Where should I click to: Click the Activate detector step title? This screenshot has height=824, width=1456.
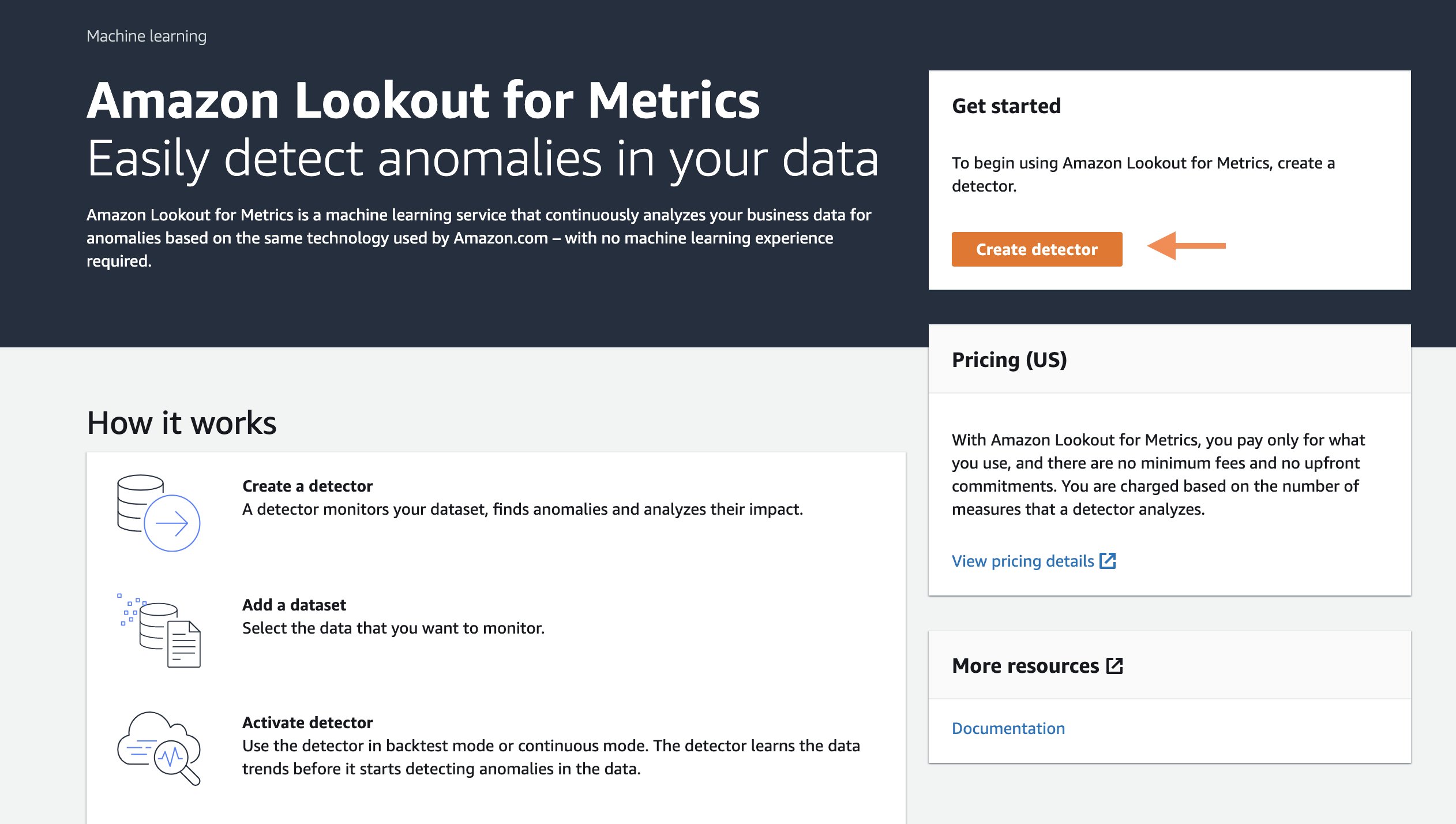click(x=307, y=722)
